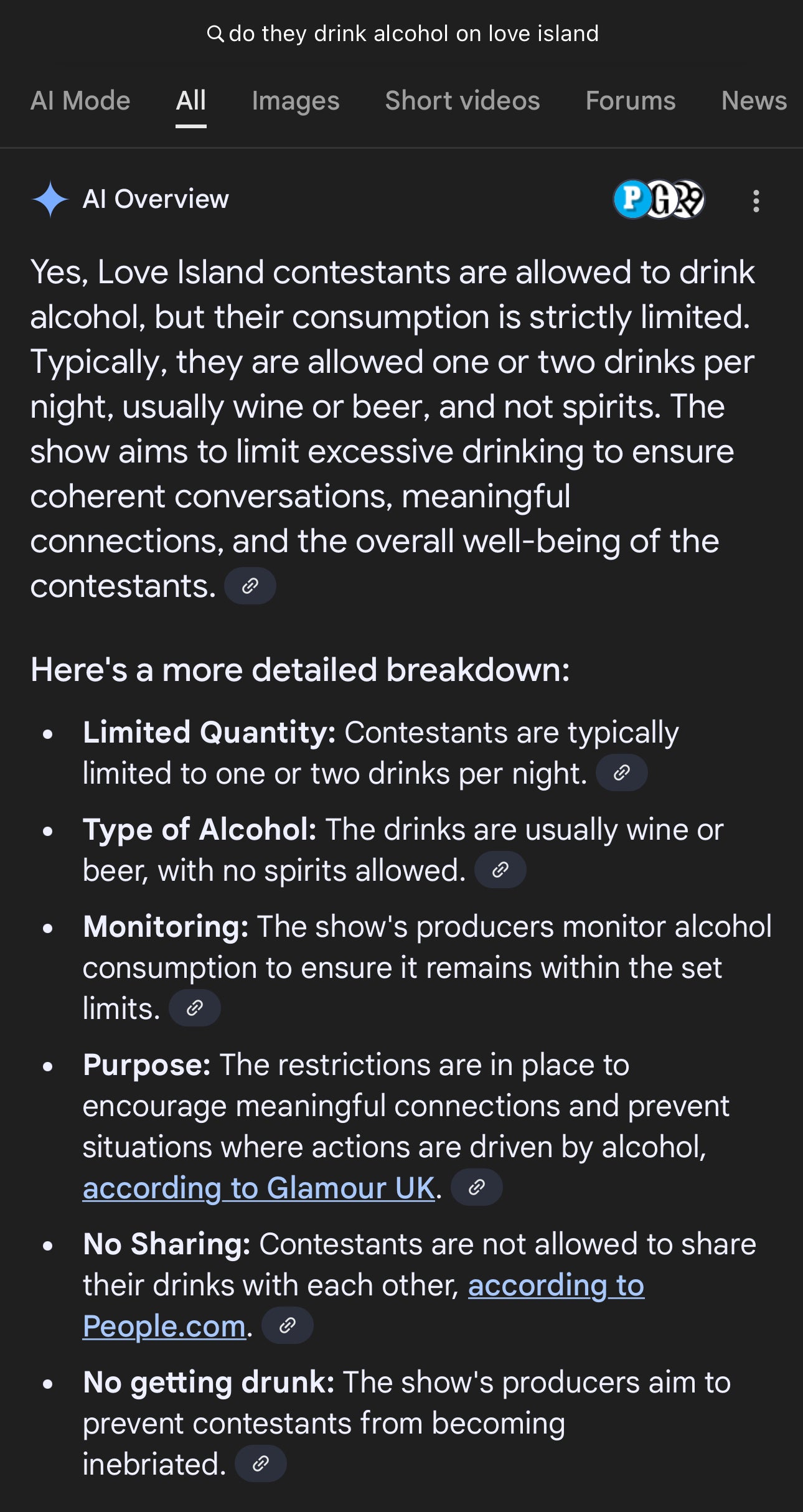This screenshot has height=1512, width=803.
Task: Open the Short videos tab
Action: (463, 101)
